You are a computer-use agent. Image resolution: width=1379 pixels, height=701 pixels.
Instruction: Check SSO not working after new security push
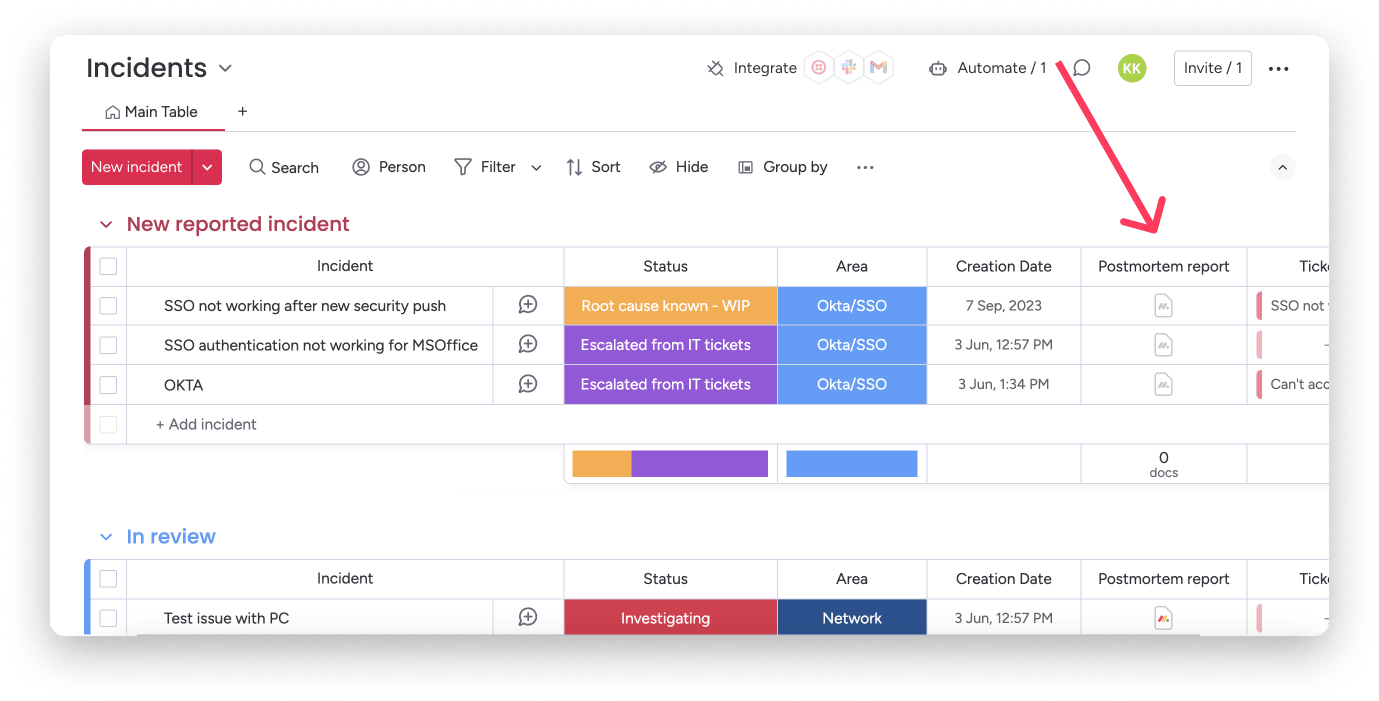click(x=108, y=305)
